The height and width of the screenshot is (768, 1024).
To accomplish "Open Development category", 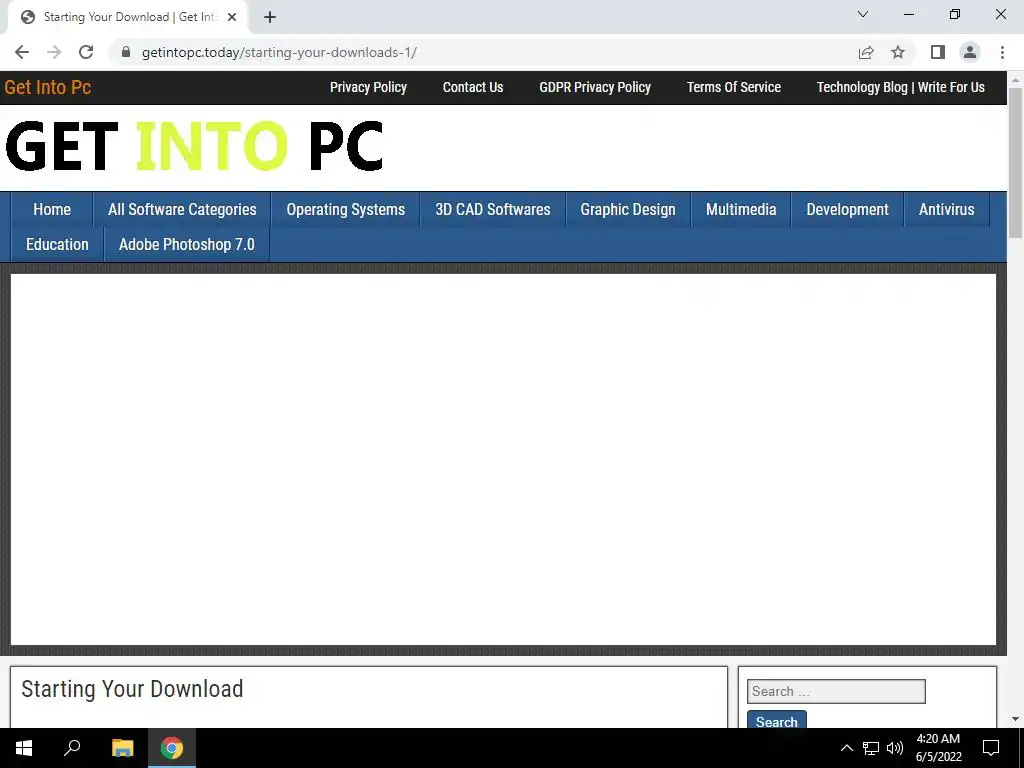I will (847, 210).
